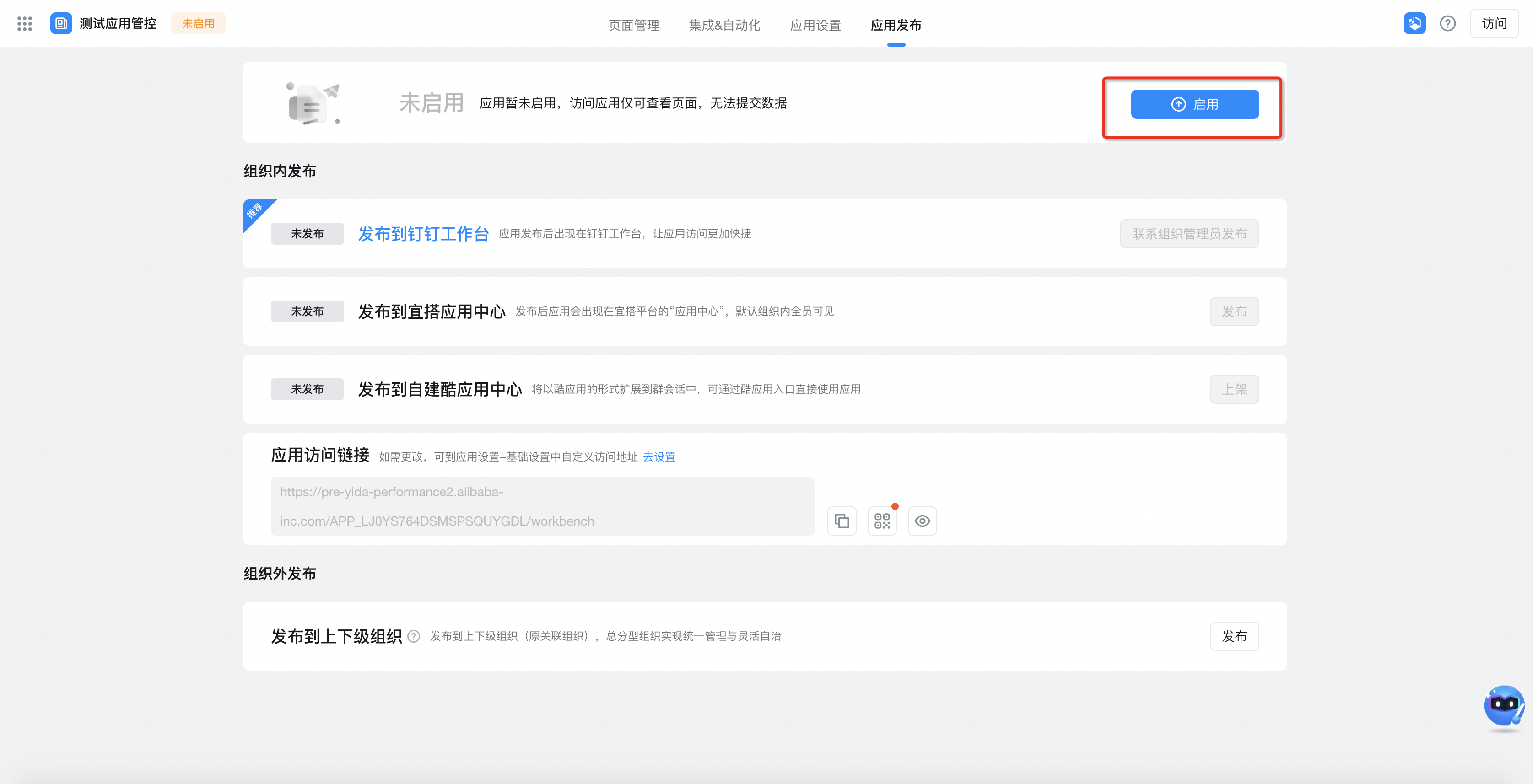Viewport: 1533px width, 784px height.
Task: Click the 访问 button top right
Action: coord(1494,24)
